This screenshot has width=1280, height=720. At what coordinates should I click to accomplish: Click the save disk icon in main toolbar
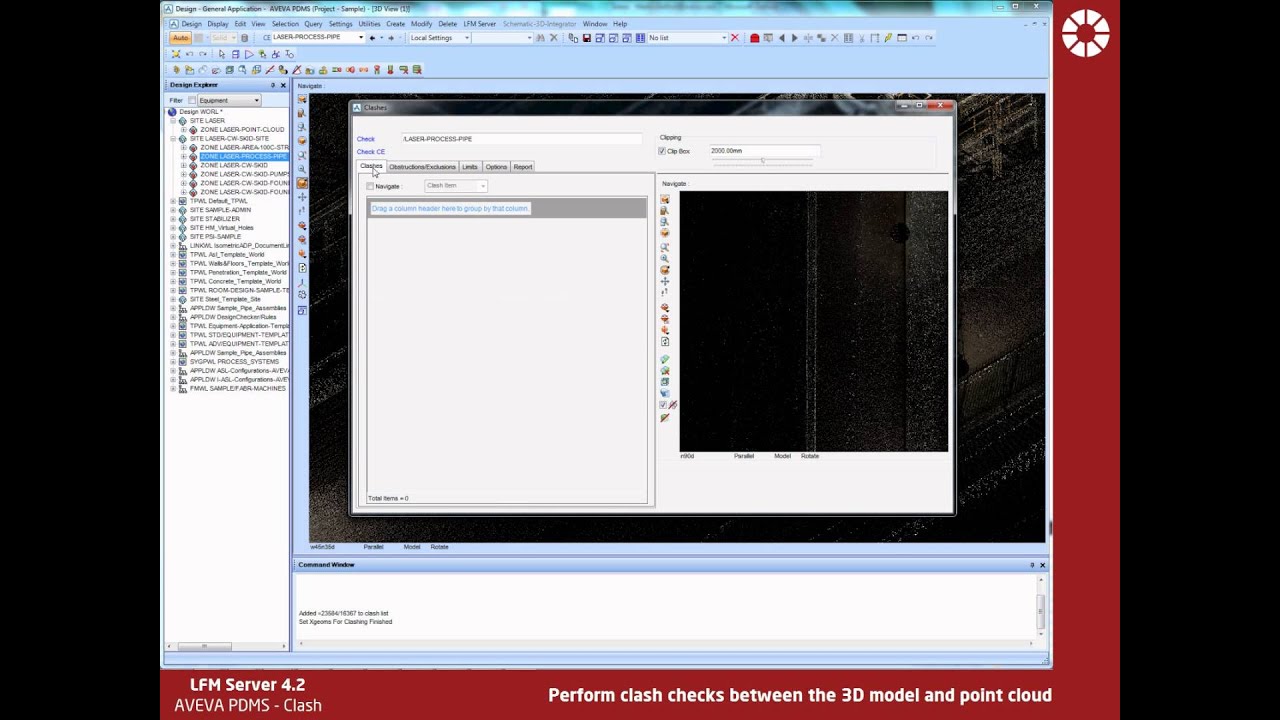pos(587,38)
